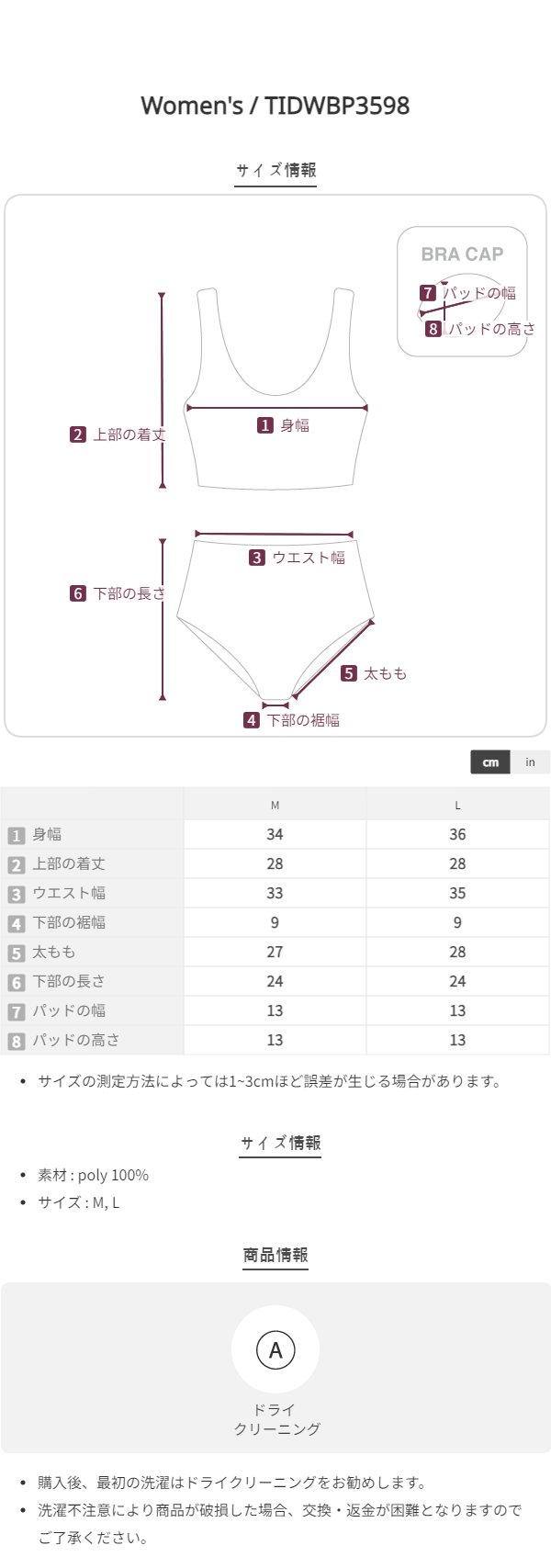The width and height of the screenshot is (551, 1568).
Task: Select the L column header in size table
Action: 457,805
